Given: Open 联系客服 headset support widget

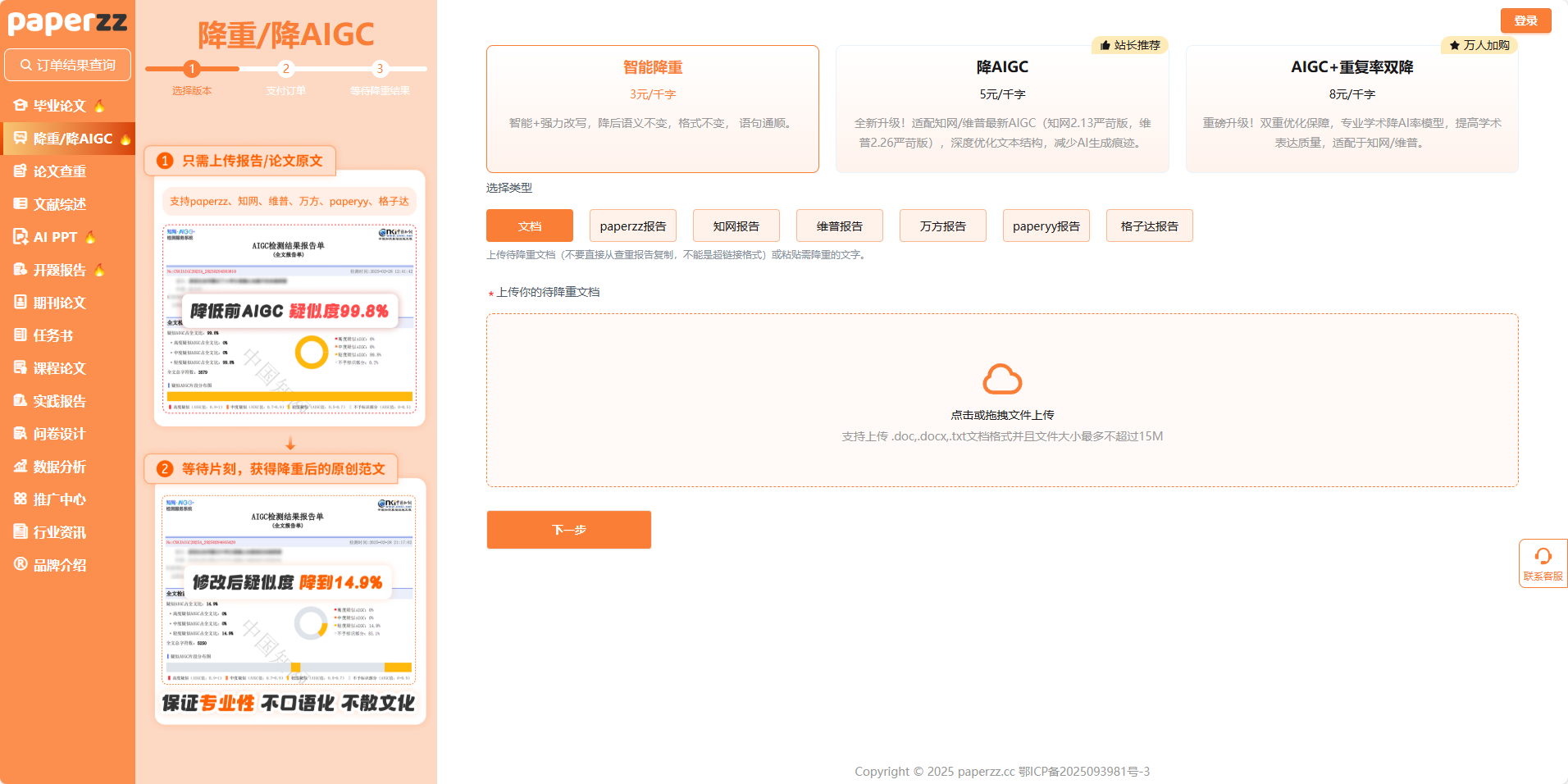Looking at the screenshot, I should pos(1543,563).
